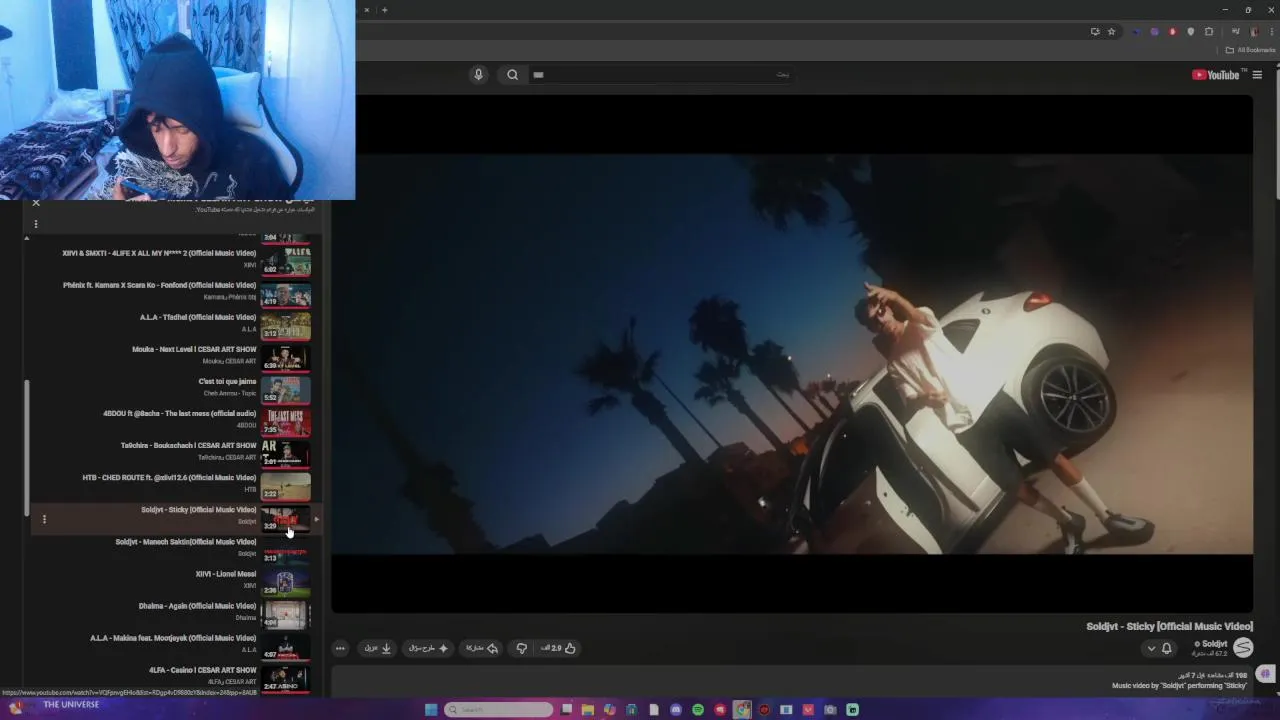The width and height of the screenshot is (1280, 720).
Task: Select Dhalma - Again (Official Music Video)
Action: (x=197, y=606)
